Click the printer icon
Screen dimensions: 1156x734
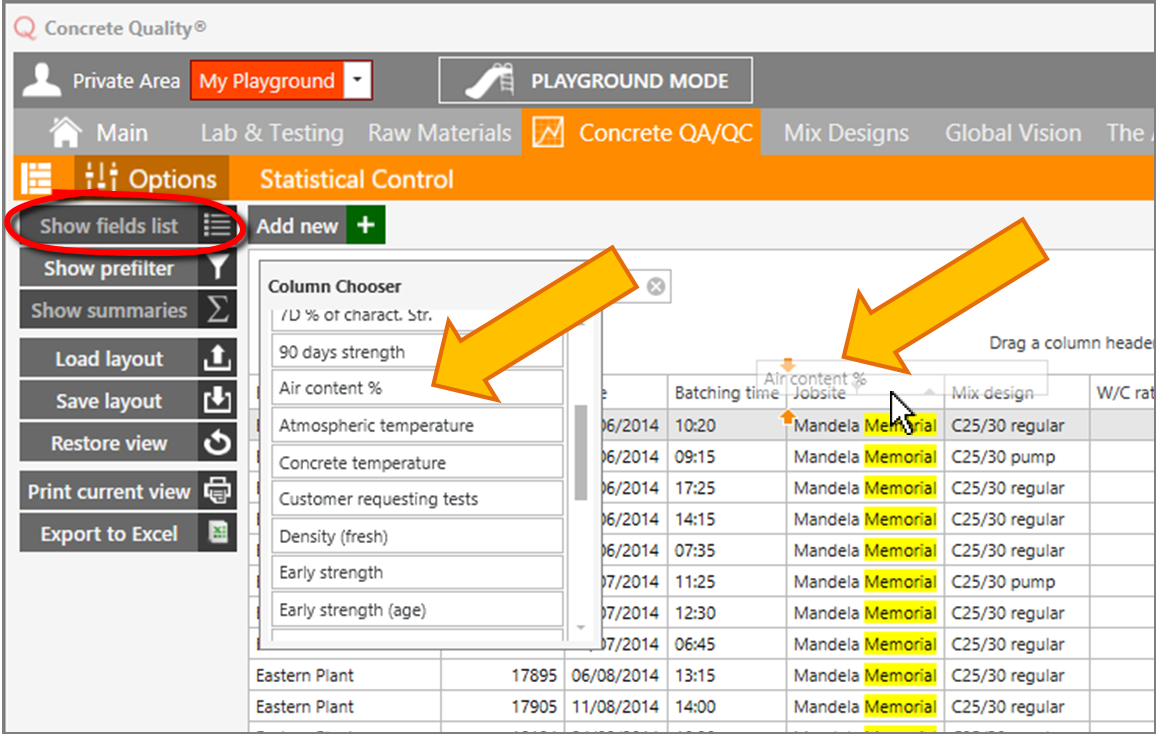tap(217, 491)
